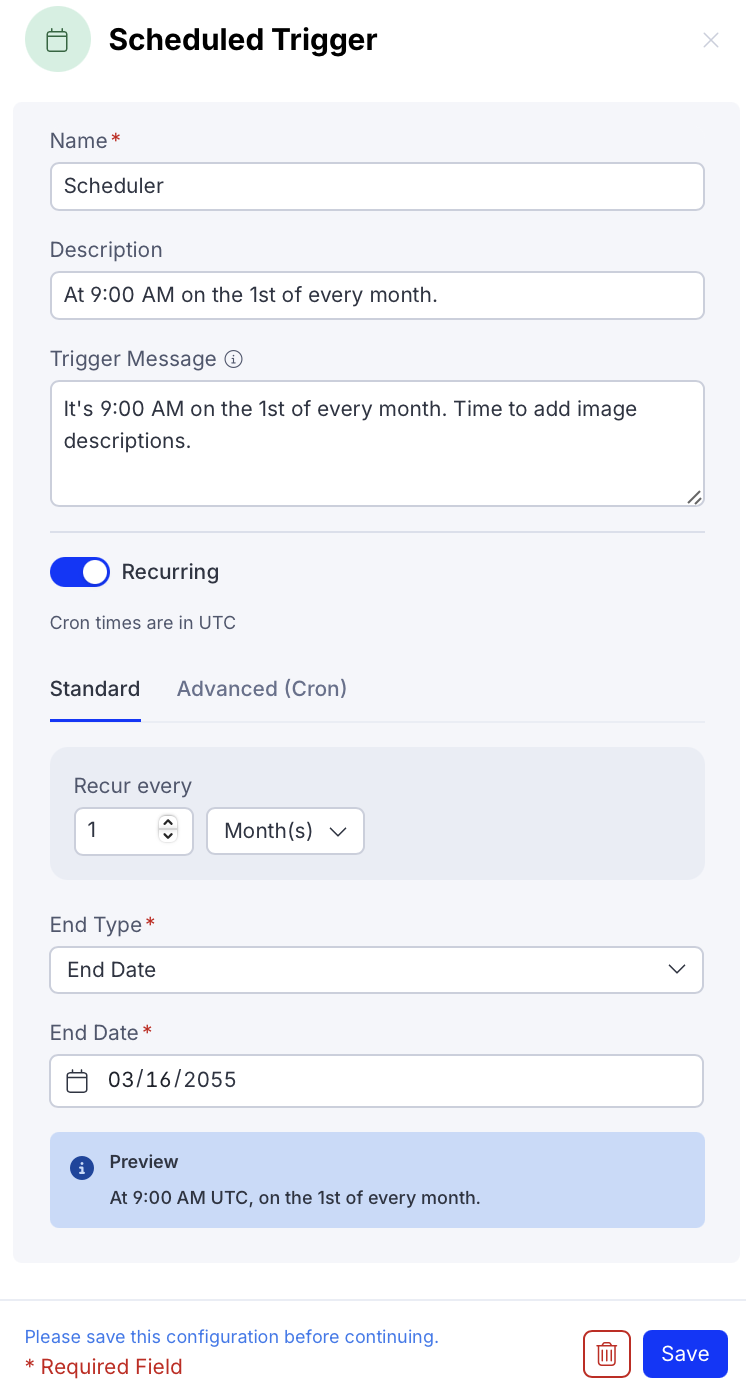Expand the End Type dropdown

pos(376,970)
